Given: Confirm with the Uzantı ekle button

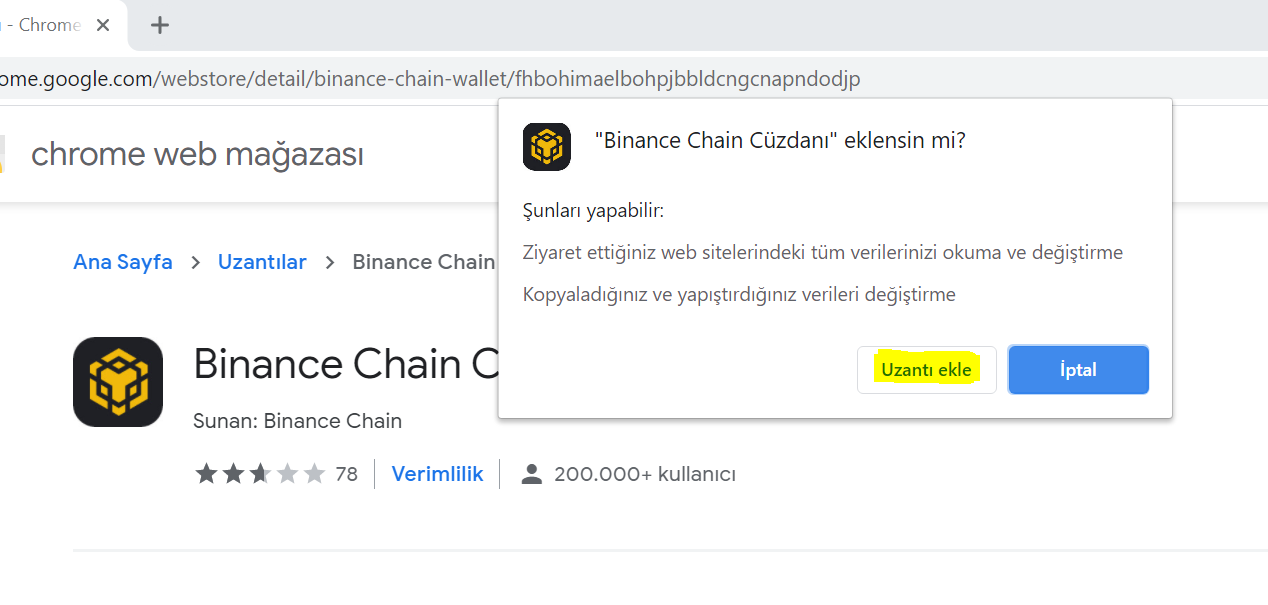Looking at the screenshot, I should pos(926,370).
